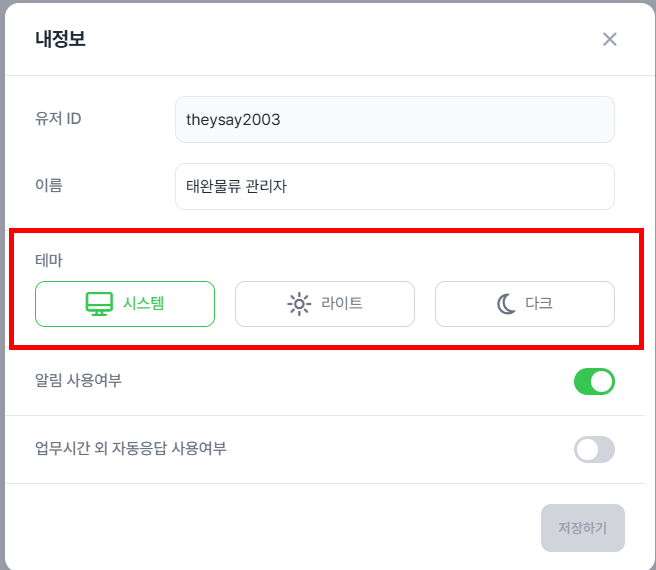Click the 저장하기 button

coord(582,528)
